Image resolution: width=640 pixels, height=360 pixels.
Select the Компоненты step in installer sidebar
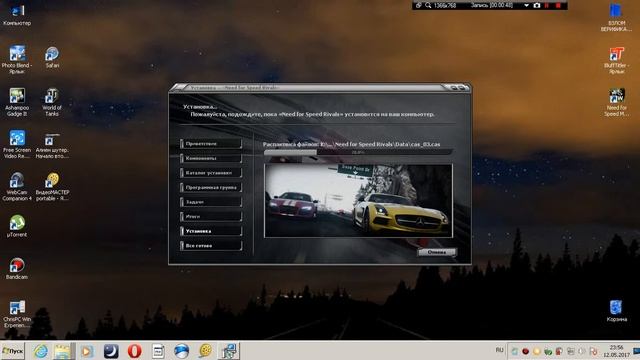point(211,158)
